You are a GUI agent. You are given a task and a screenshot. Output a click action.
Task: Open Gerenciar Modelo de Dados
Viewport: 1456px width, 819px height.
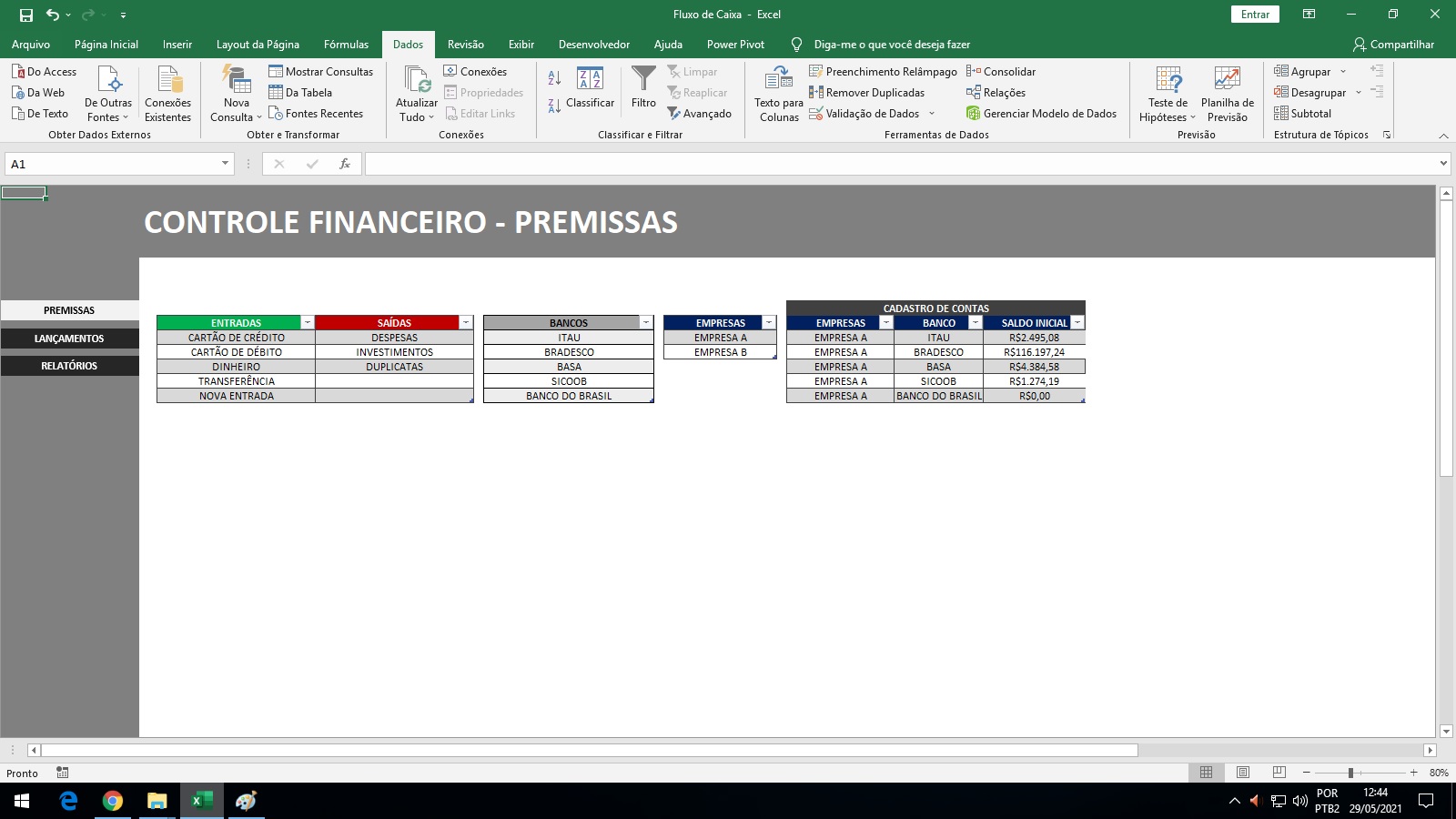(x=1041, y=114)
